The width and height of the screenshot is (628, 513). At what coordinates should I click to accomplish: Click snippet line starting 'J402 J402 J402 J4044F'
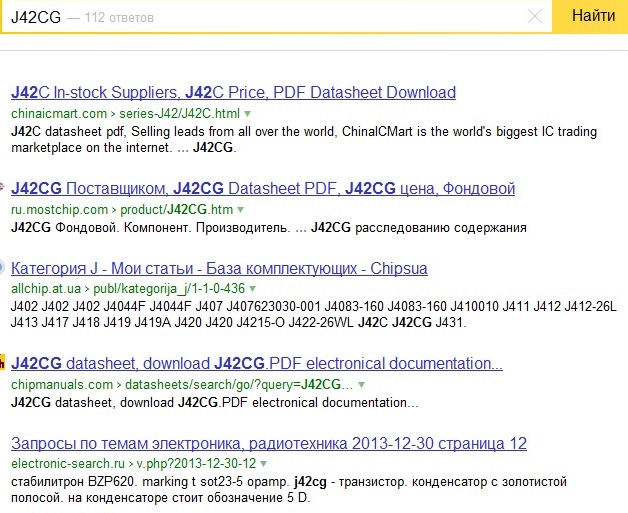pyautogui.click(x=314, y=306)
